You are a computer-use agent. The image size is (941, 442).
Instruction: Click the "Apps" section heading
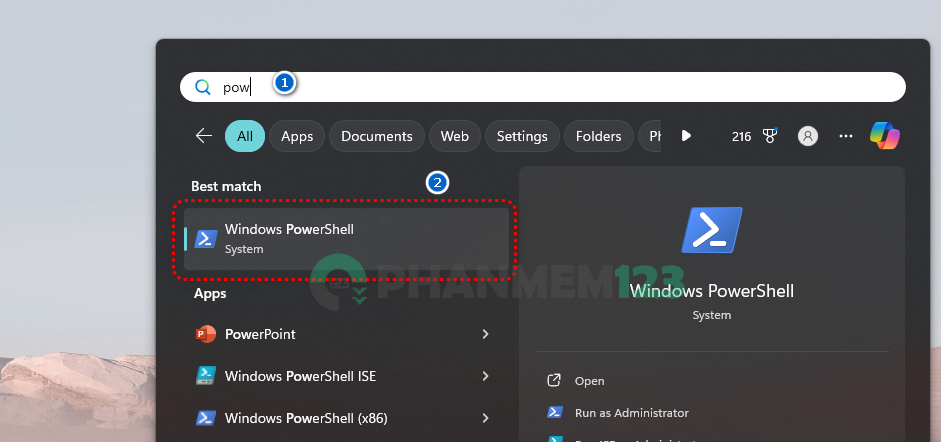click(x=210, y=294)
